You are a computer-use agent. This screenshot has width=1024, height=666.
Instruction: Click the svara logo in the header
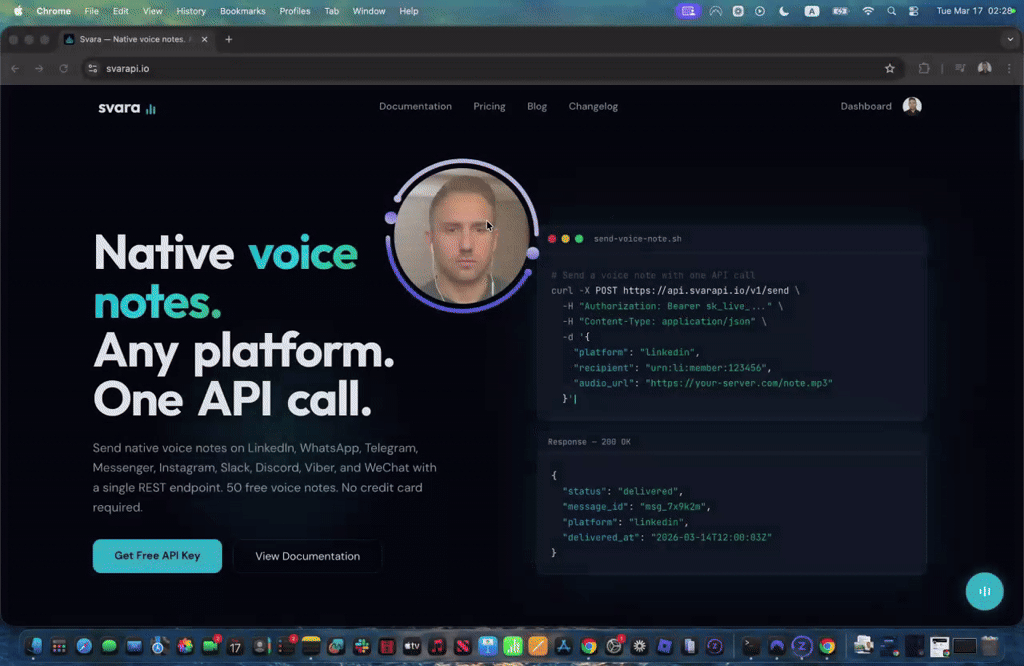(x=127, y=108)
